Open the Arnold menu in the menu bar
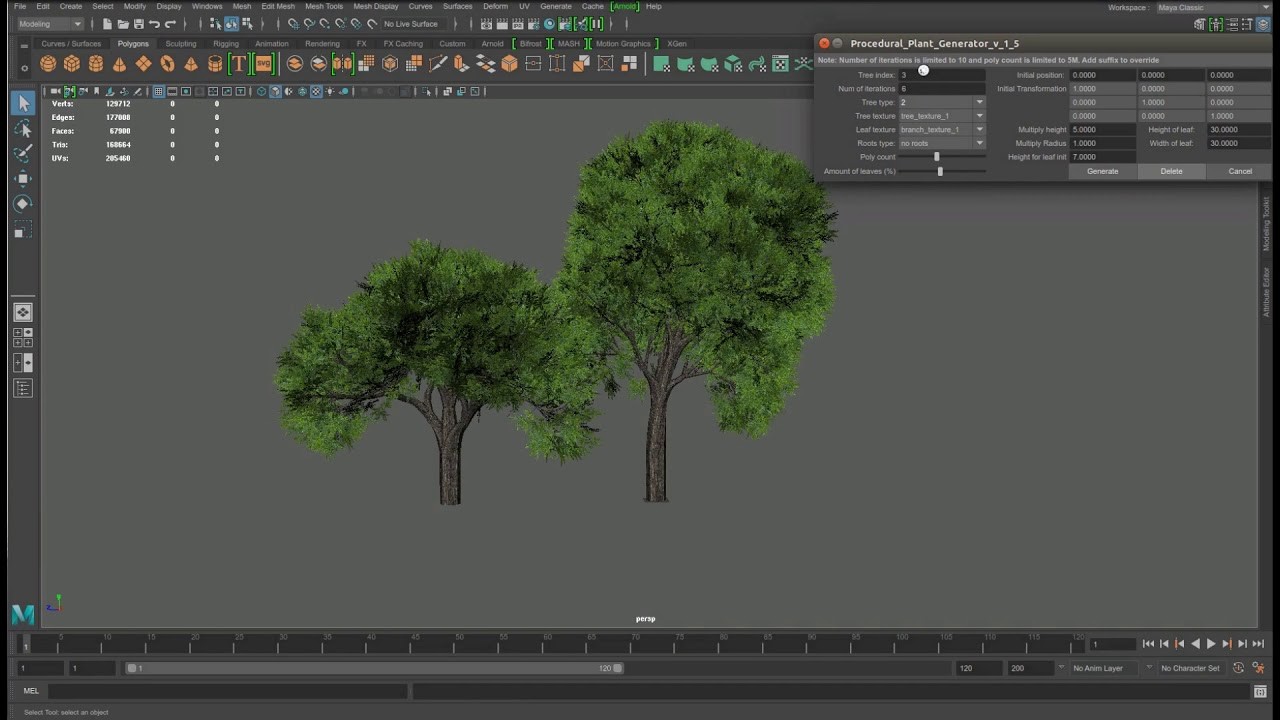 [x=625, y=6]
